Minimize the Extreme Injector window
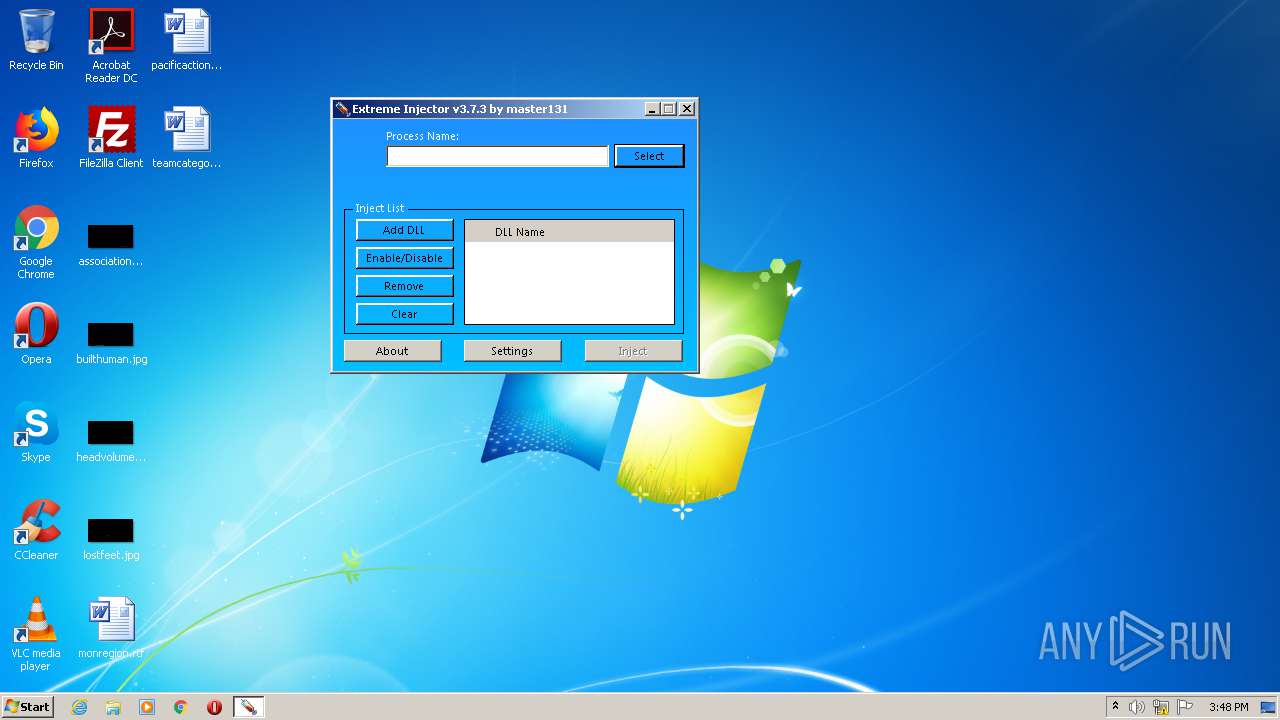Viewport: 1280px width, 720px height. 652,109
